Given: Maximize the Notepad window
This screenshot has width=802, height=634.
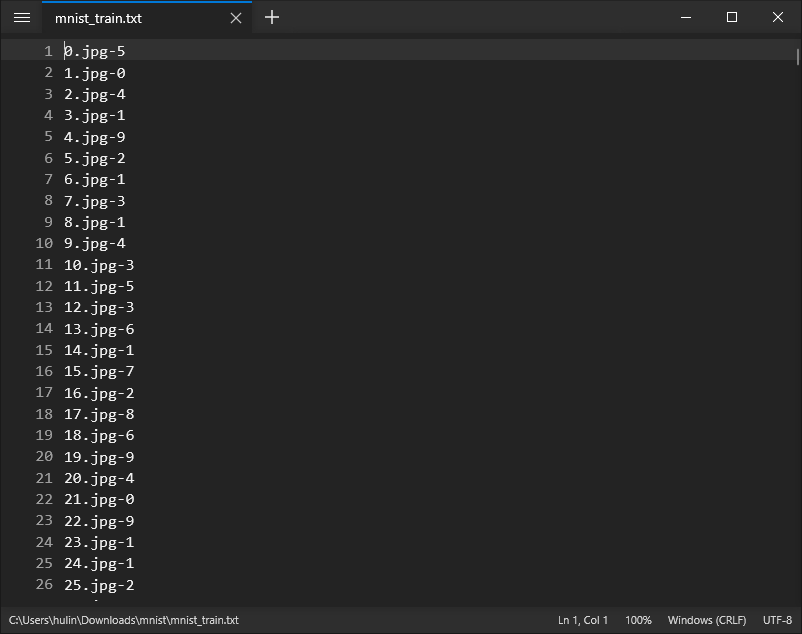Looking at the screenshot, I should (731, 17).
